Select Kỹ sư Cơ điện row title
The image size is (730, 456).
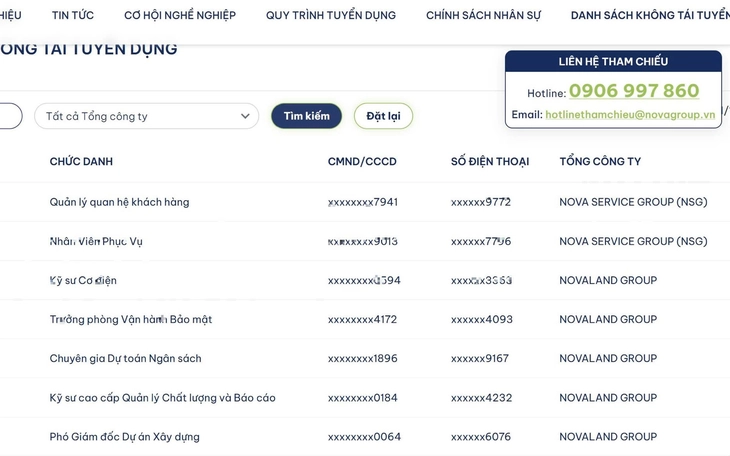[x=83, y=280]
